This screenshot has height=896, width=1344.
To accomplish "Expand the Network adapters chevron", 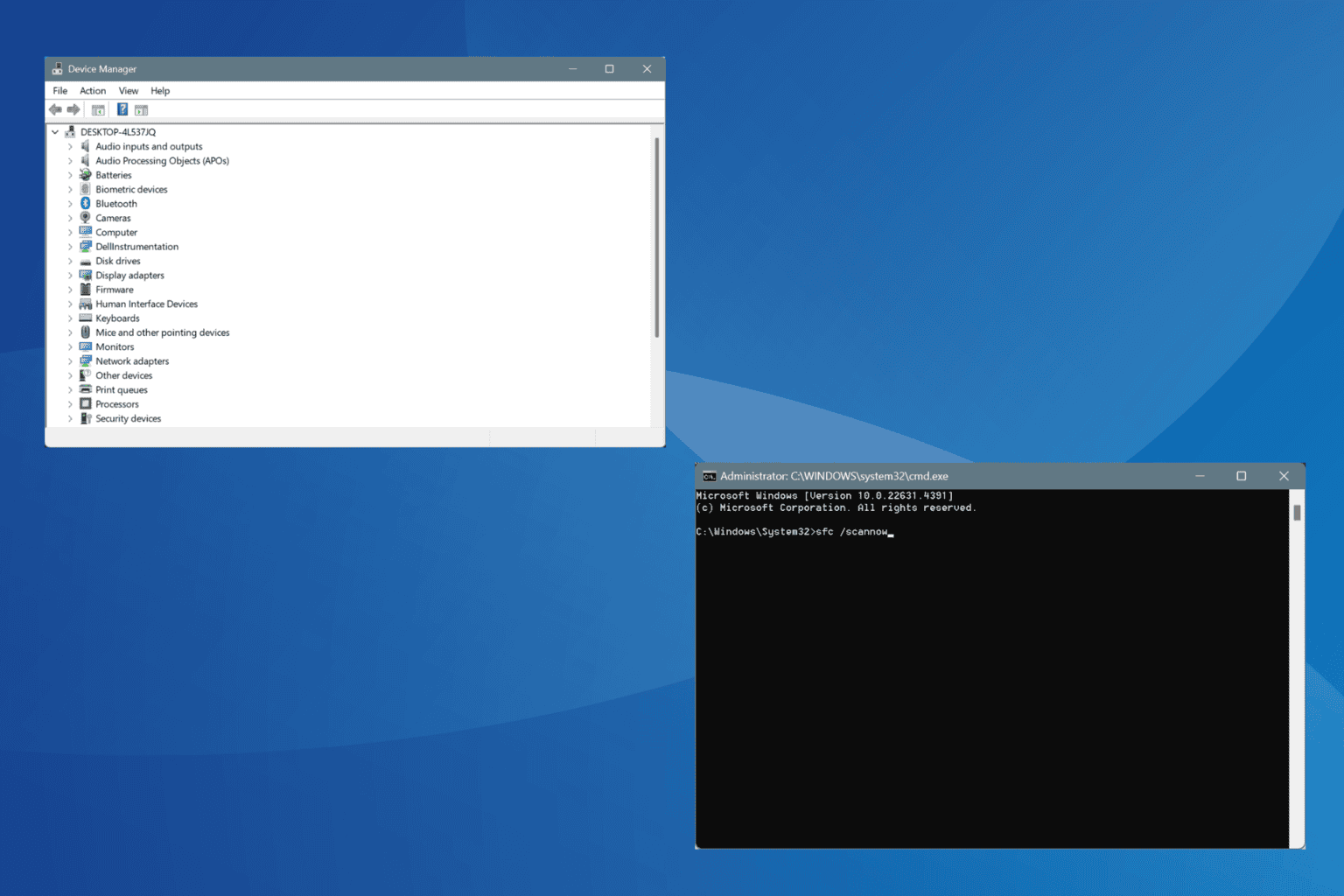I will [x=70, y=360].
